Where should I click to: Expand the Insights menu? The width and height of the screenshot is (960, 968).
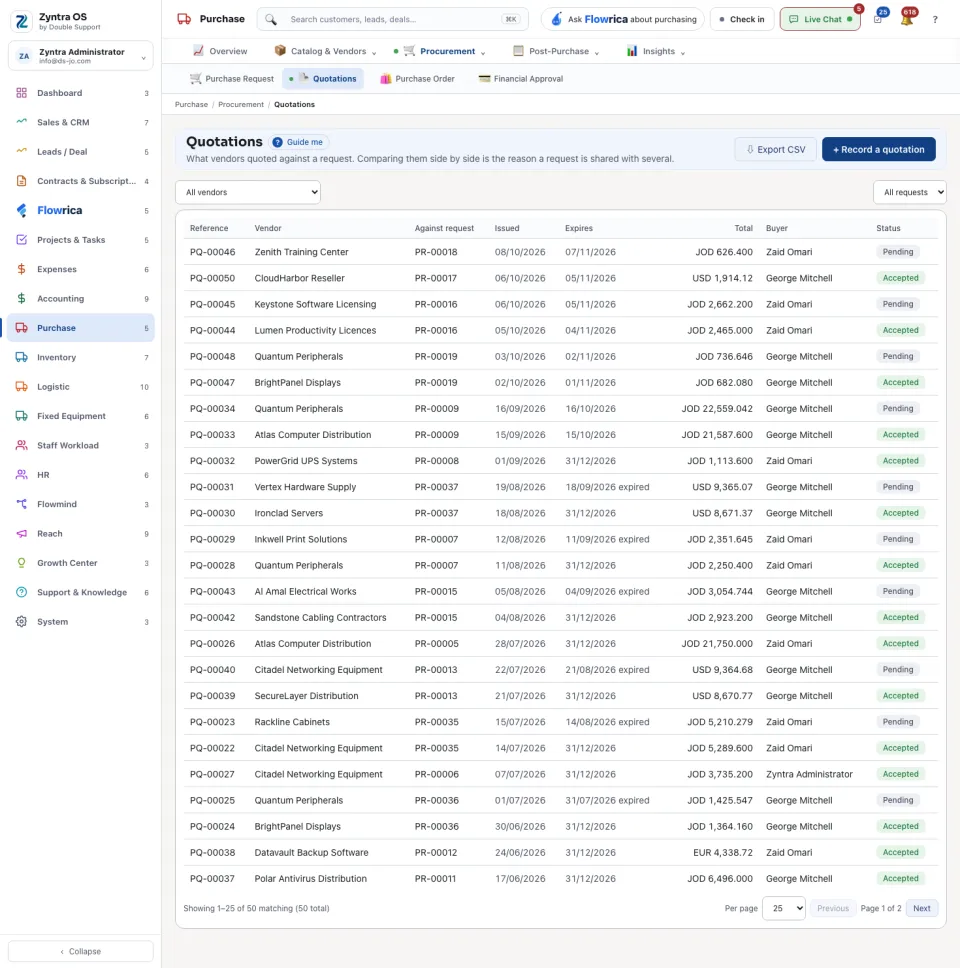pos(656,51)
